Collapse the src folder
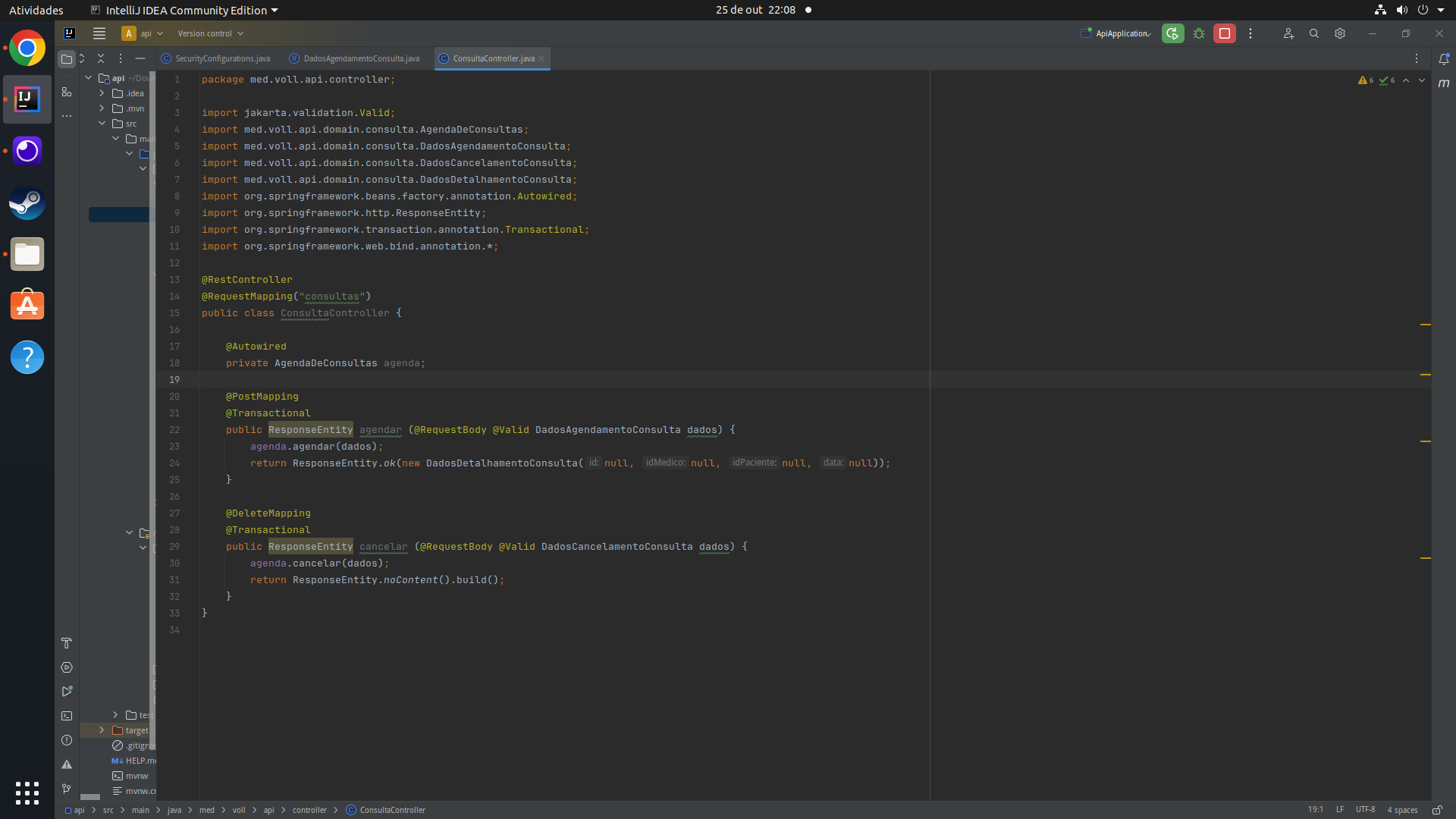This screenshot has height=819, width=1456. (102, 124)
